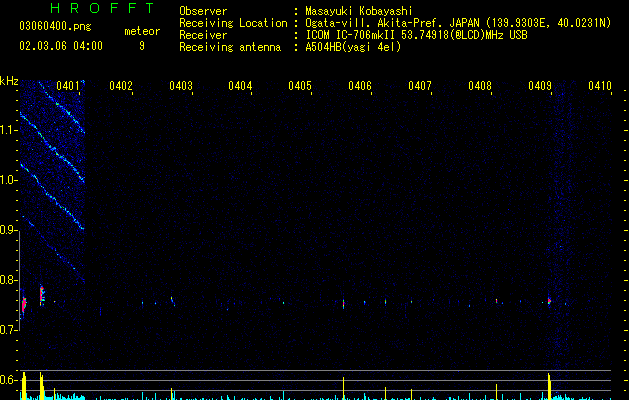The width and height of the screenshot is (629, 400).
Task: Click the Receiver label
Action: click(203, 35)
